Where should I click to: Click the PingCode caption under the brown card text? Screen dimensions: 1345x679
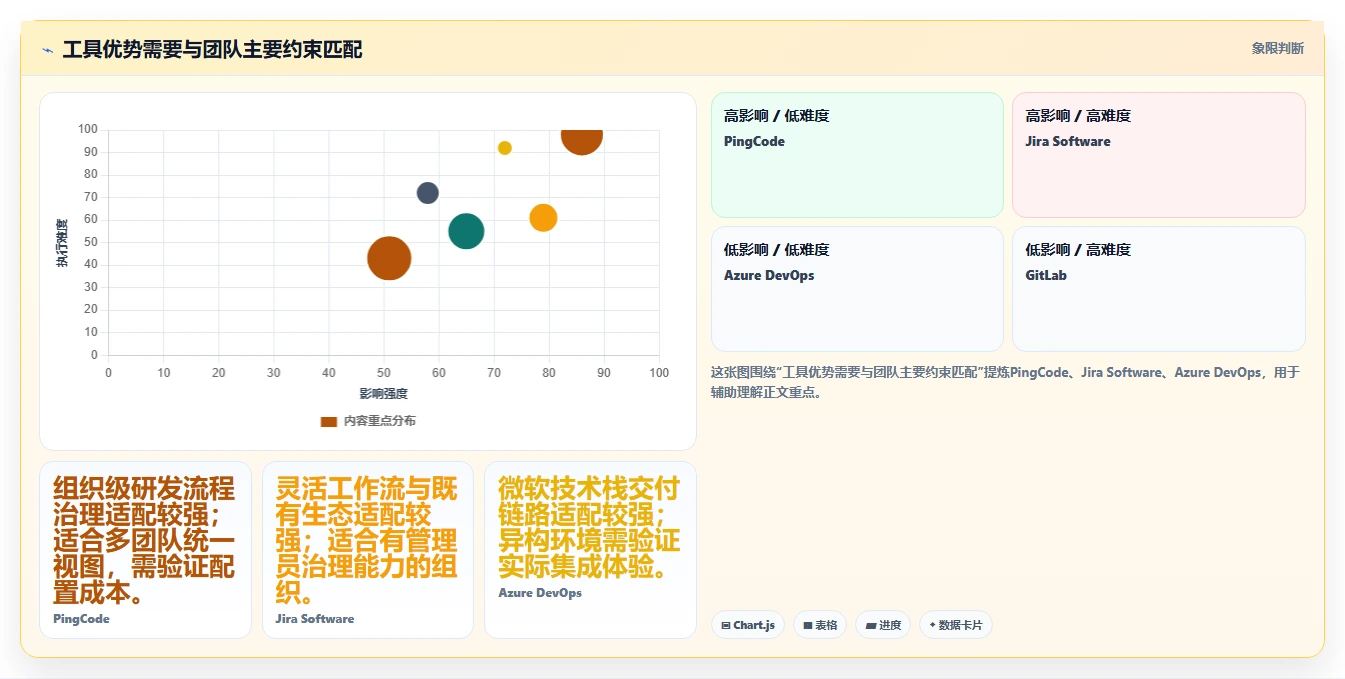[x=81, y=619]
